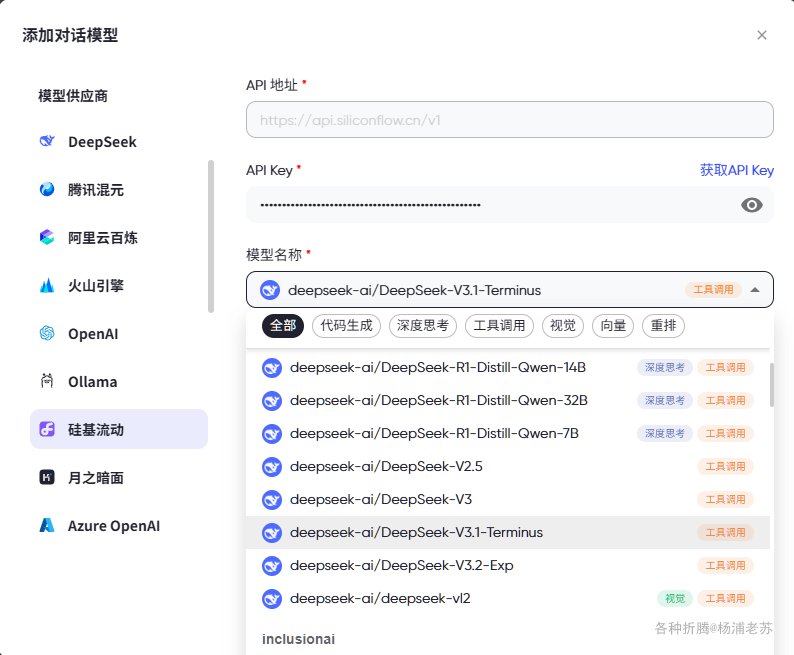Click icon beside DeepSeek-V3.2-Exp entry
Viewport: 794px width, 655px height.
point(272,566)
